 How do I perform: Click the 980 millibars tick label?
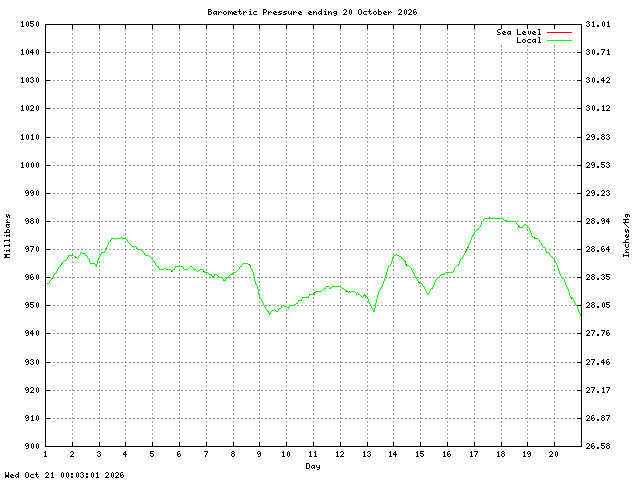(x=32, y=221)
